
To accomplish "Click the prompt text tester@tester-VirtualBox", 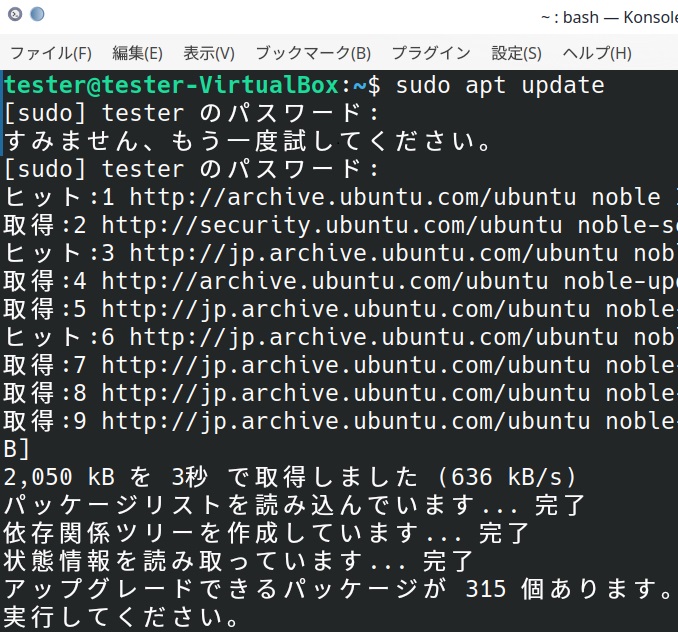I will pos(172,85).
